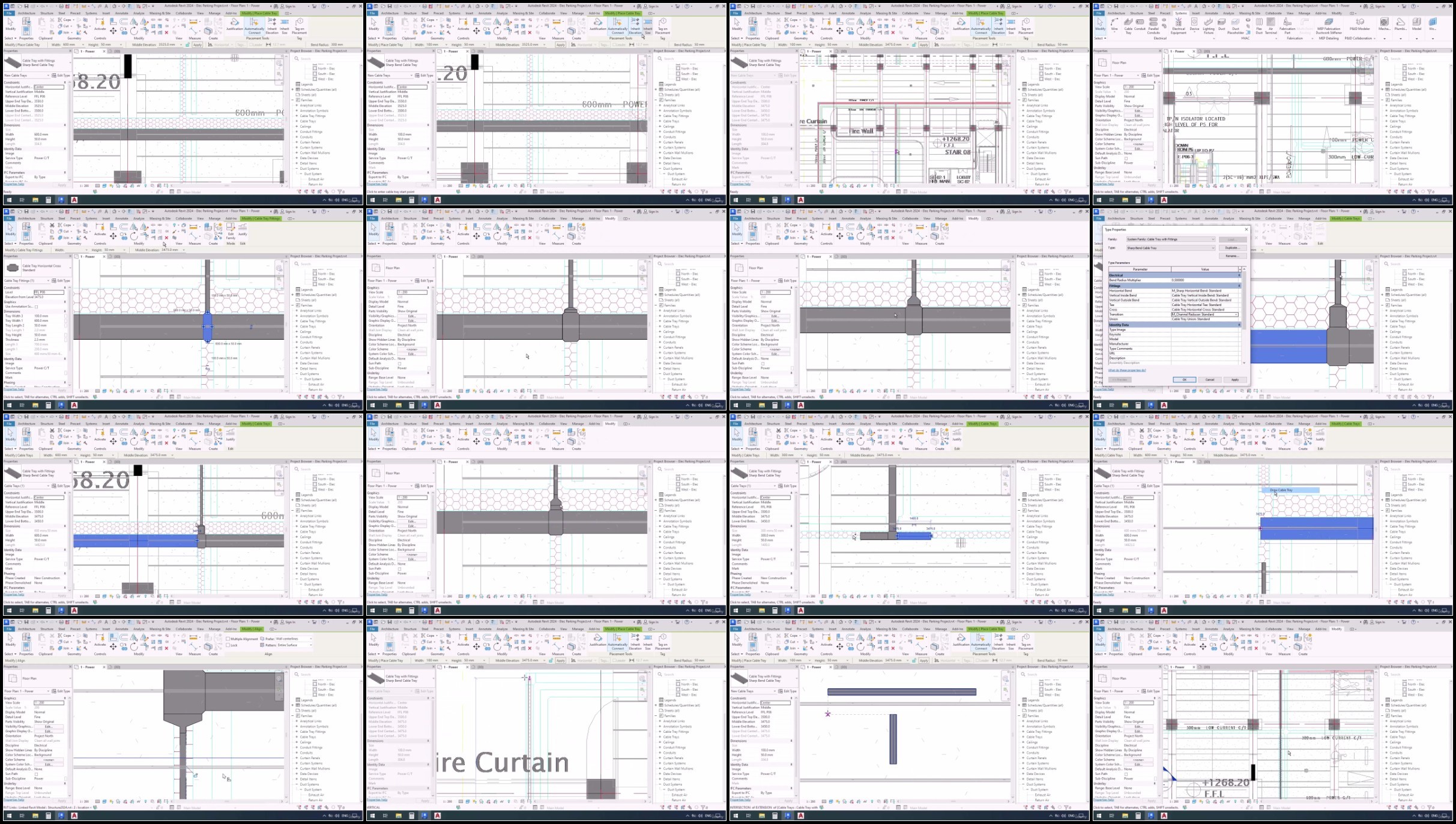Choose the Duct Placeholder tool
1456x824 pixels.
point(1236,26)
